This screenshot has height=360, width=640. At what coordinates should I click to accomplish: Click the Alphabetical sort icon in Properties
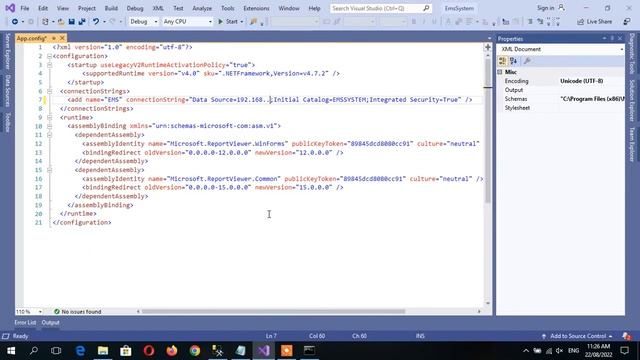[513, 61]
